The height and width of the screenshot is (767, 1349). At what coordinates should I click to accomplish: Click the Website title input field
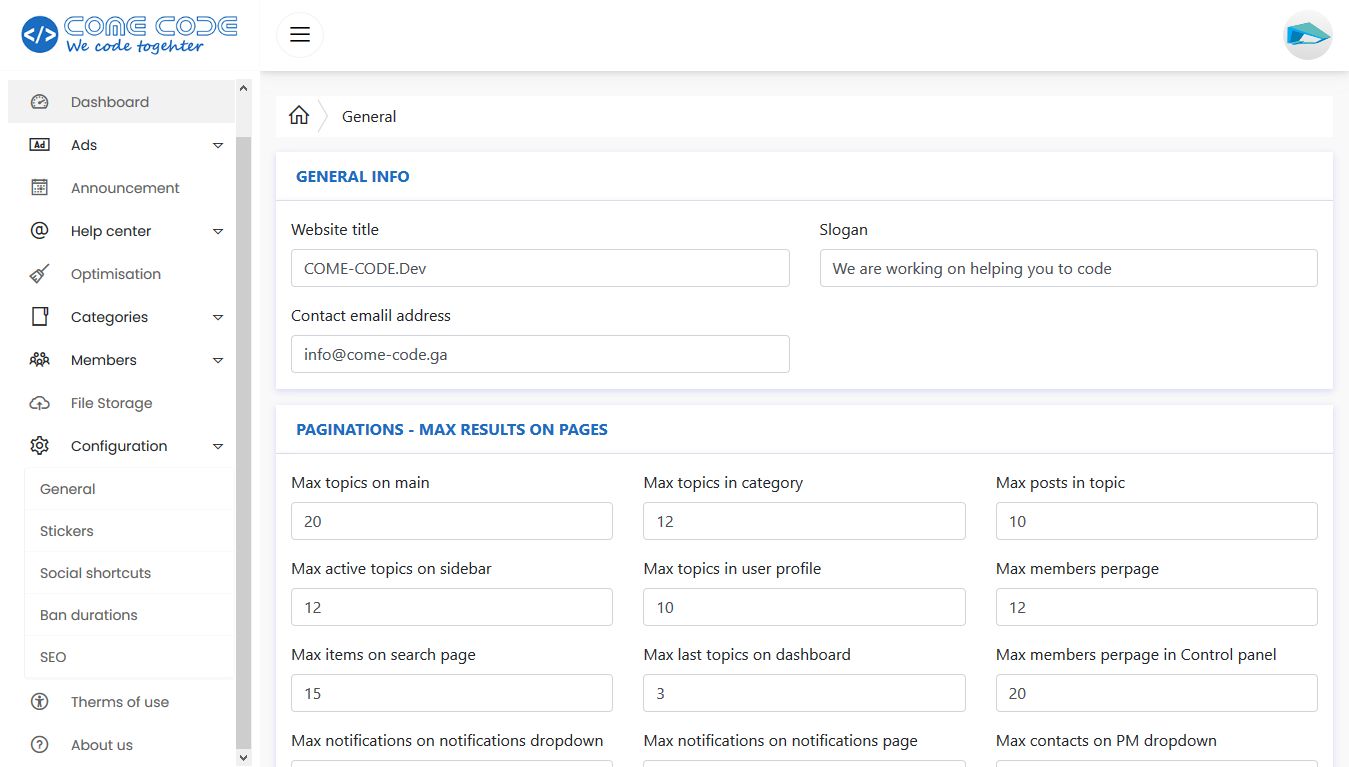[x=540, y=268]
